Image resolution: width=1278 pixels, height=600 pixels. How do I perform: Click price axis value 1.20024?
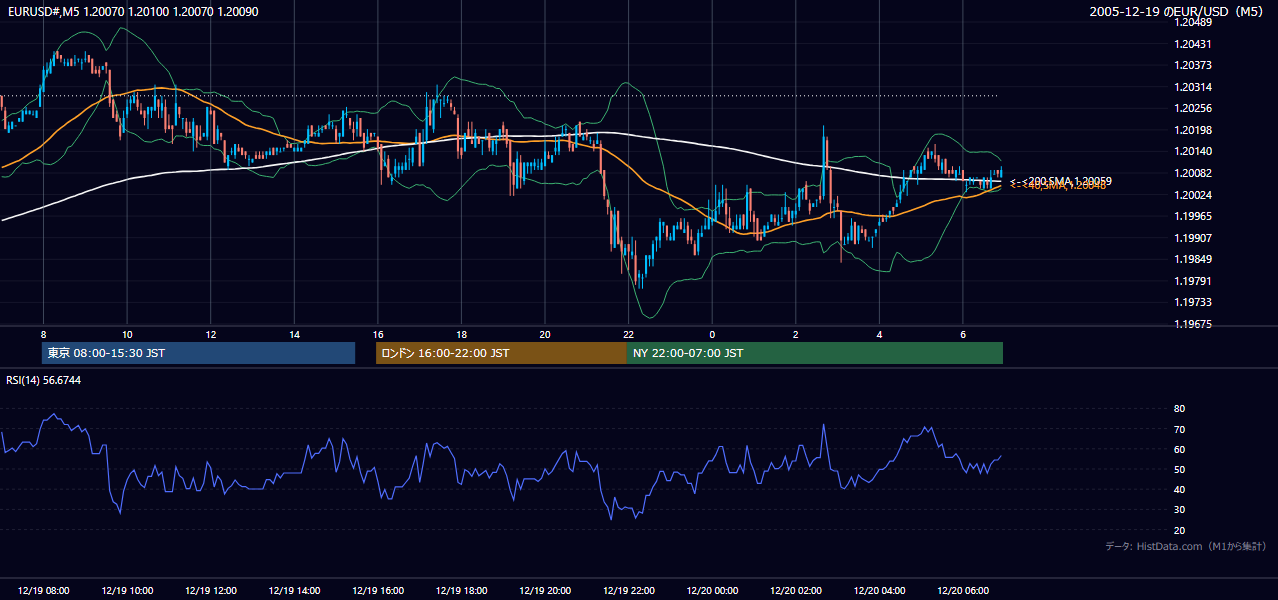tap(1192, 194)
